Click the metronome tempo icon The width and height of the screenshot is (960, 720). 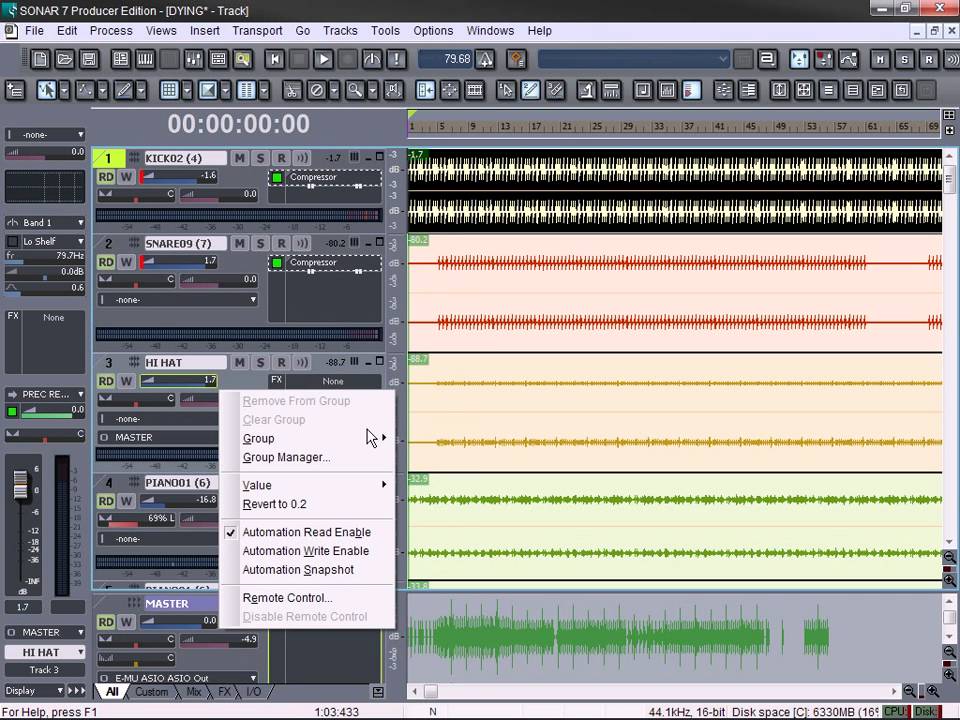click(486, 60)
